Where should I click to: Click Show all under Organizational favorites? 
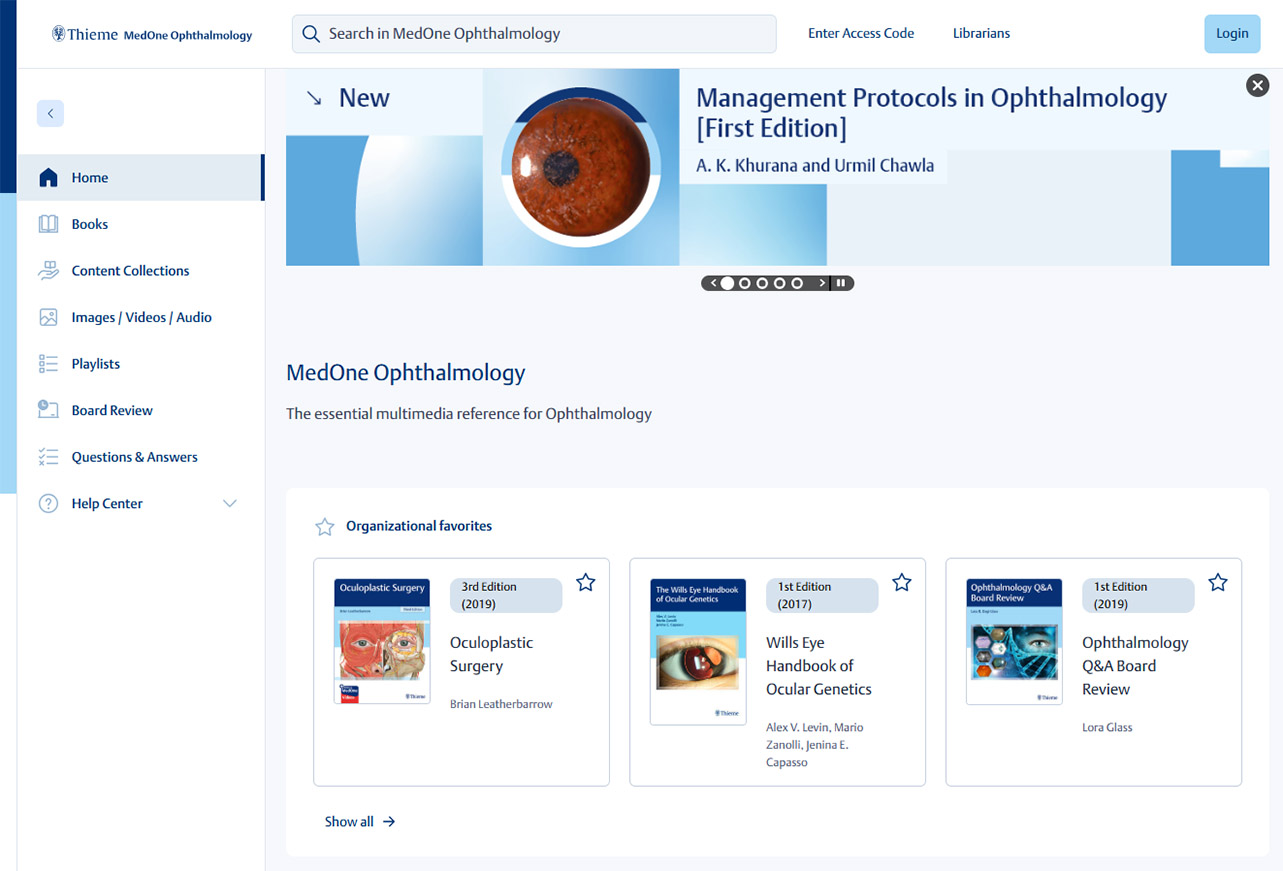[x=360, y=821]
